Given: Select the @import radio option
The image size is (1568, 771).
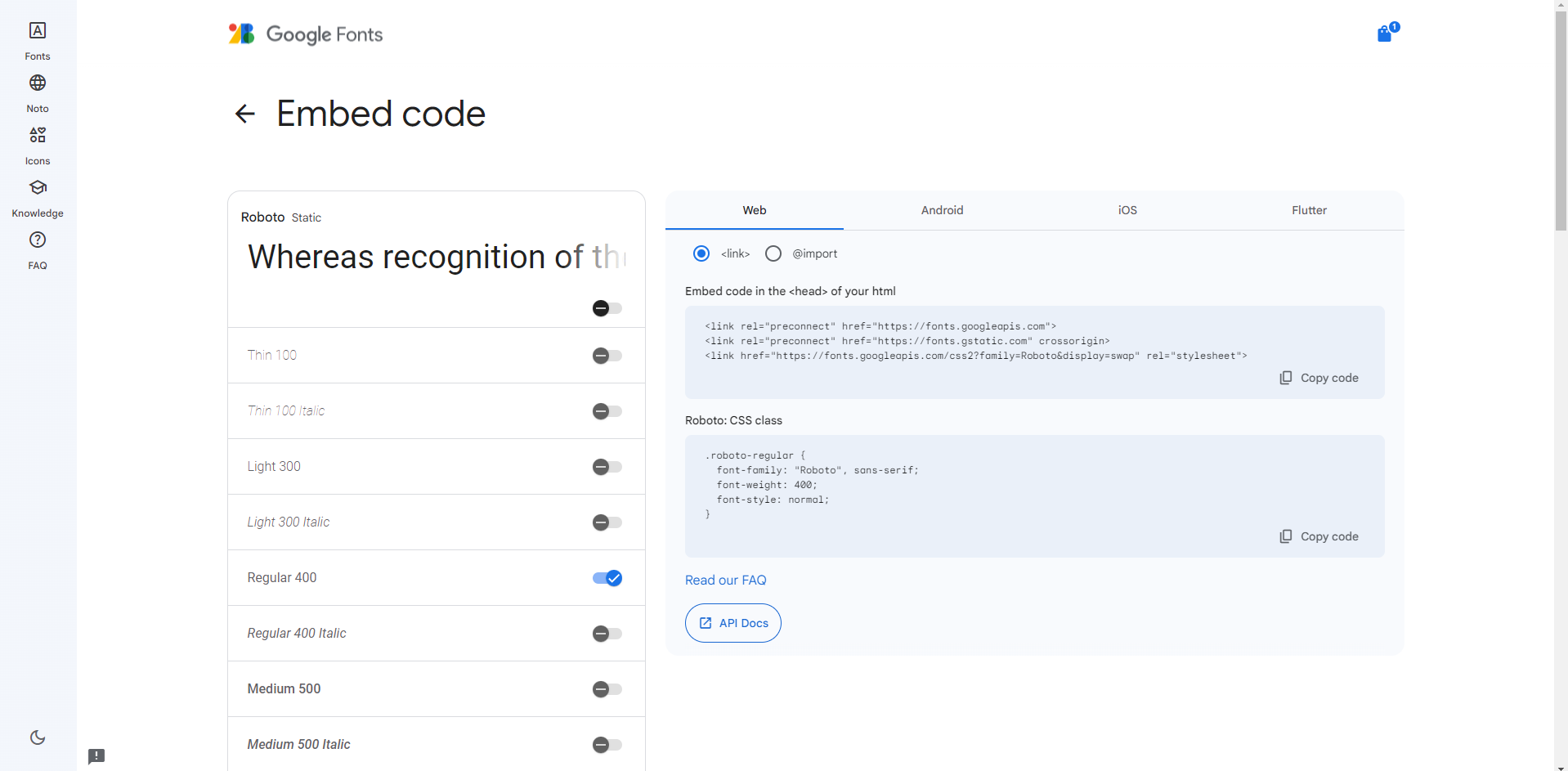Looking at the screenshot, I should pos(773,253).
